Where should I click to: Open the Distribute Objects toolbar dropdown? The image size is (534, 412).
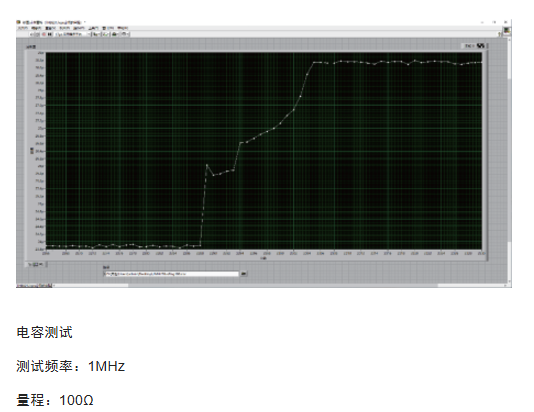coord(106,34)
